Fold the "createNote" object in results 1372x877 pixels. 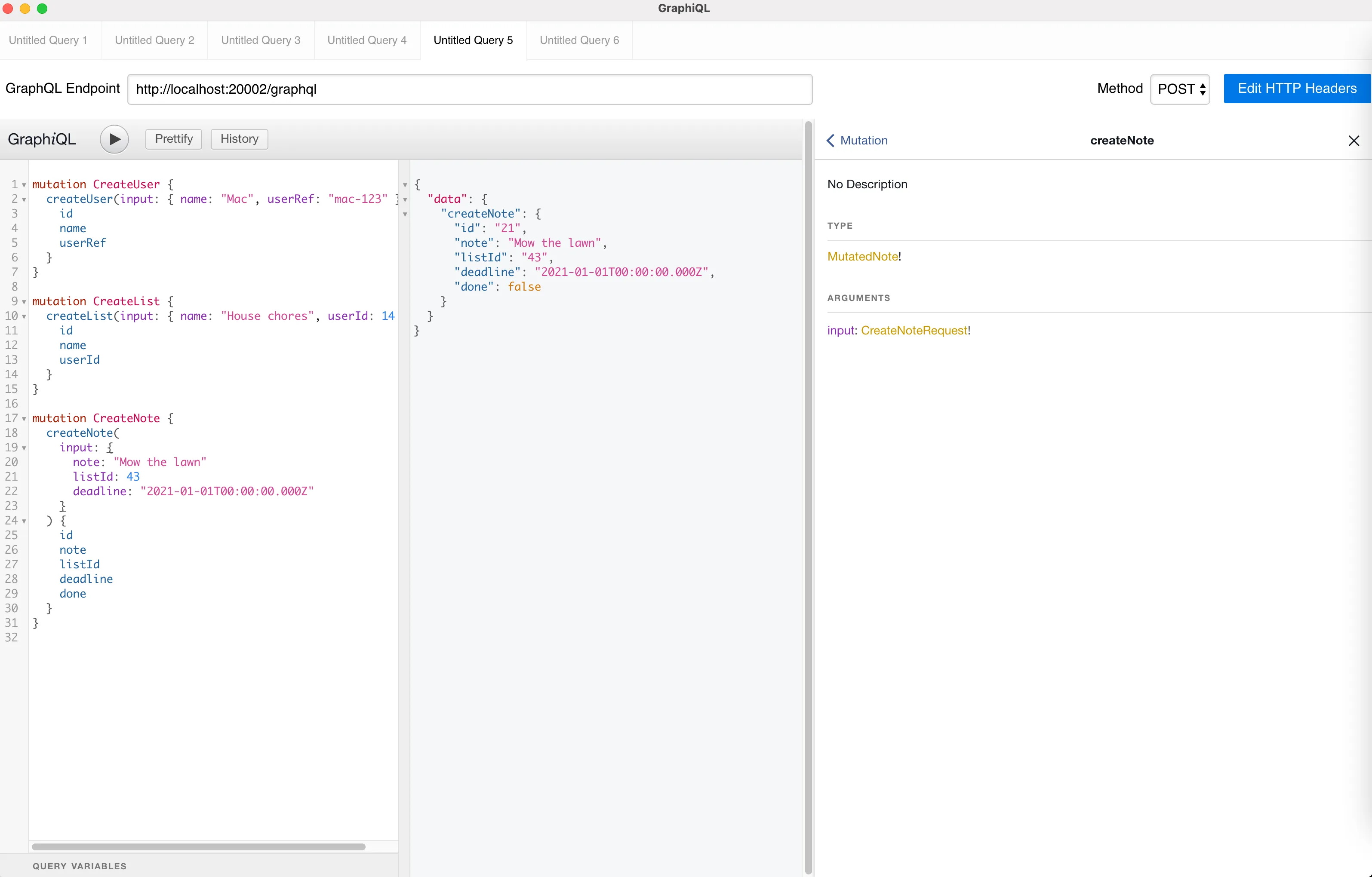click(405, 214)
